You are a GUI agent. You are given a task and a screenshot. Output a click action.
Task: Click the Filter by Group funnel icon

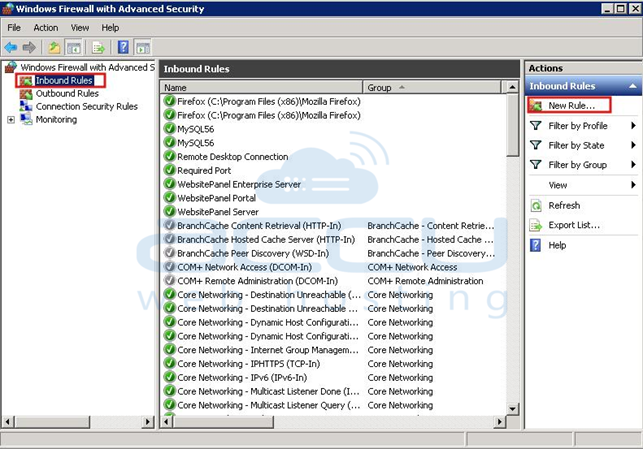(x=536, y=165)
